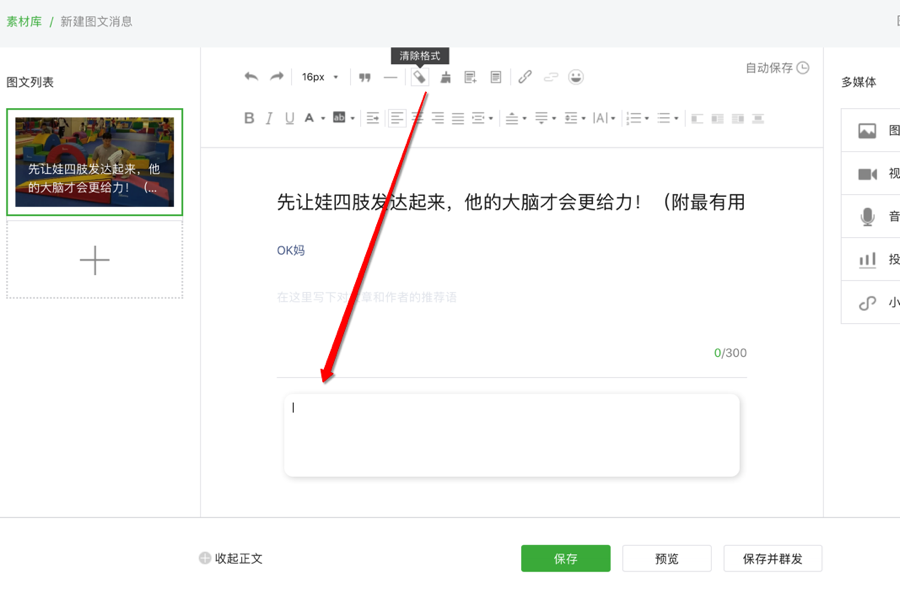Click the 预览 preview button
The image size is (900, 600).
pos(666,558)
